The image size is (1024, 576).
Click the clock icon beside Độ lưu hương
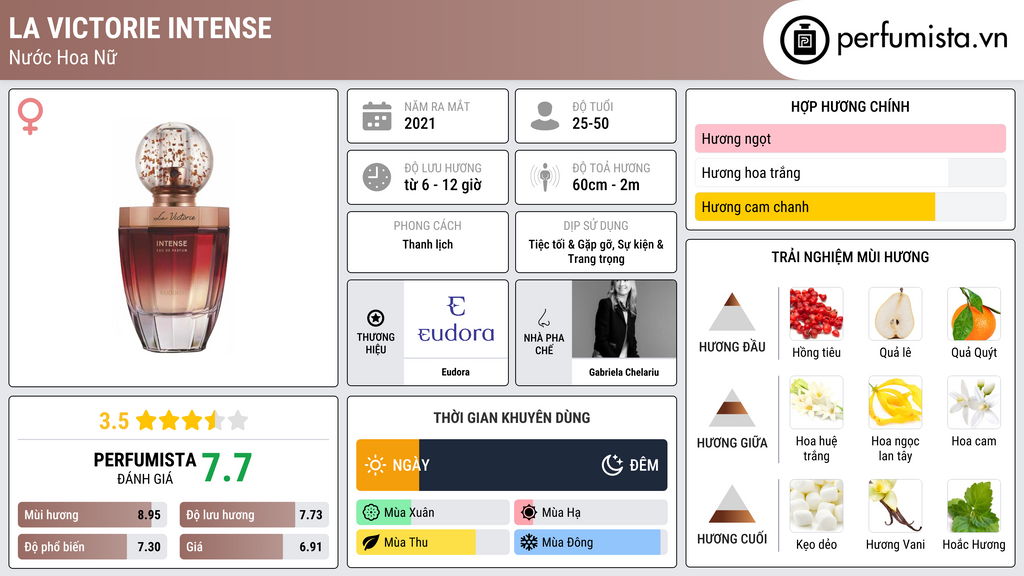(377, 177)
